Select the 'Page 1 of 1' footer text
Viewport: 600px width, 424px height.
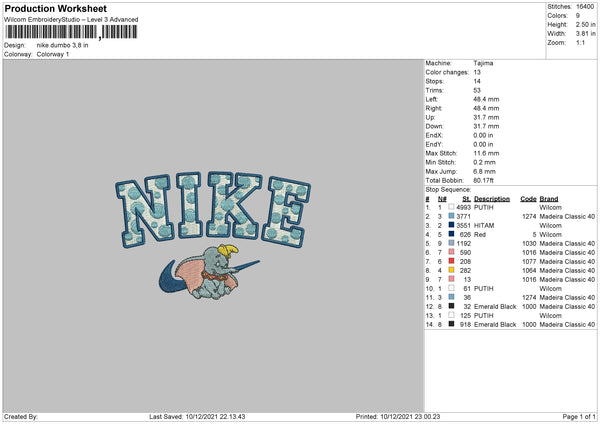pyautogui.click(x=579, y=417)
